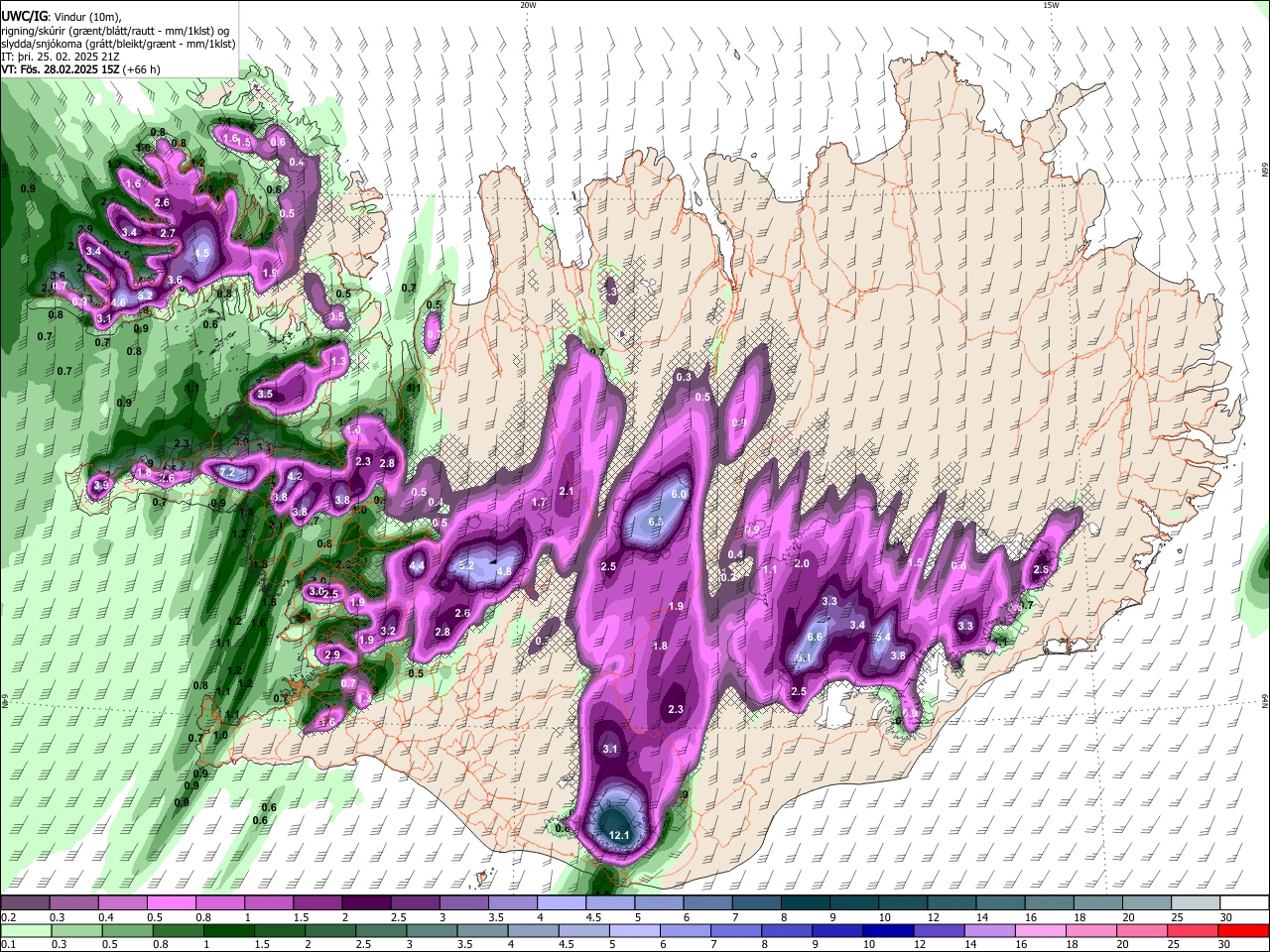Click the 'UWC/IG: Vindur (10m)' title line

tap(62, 17)
